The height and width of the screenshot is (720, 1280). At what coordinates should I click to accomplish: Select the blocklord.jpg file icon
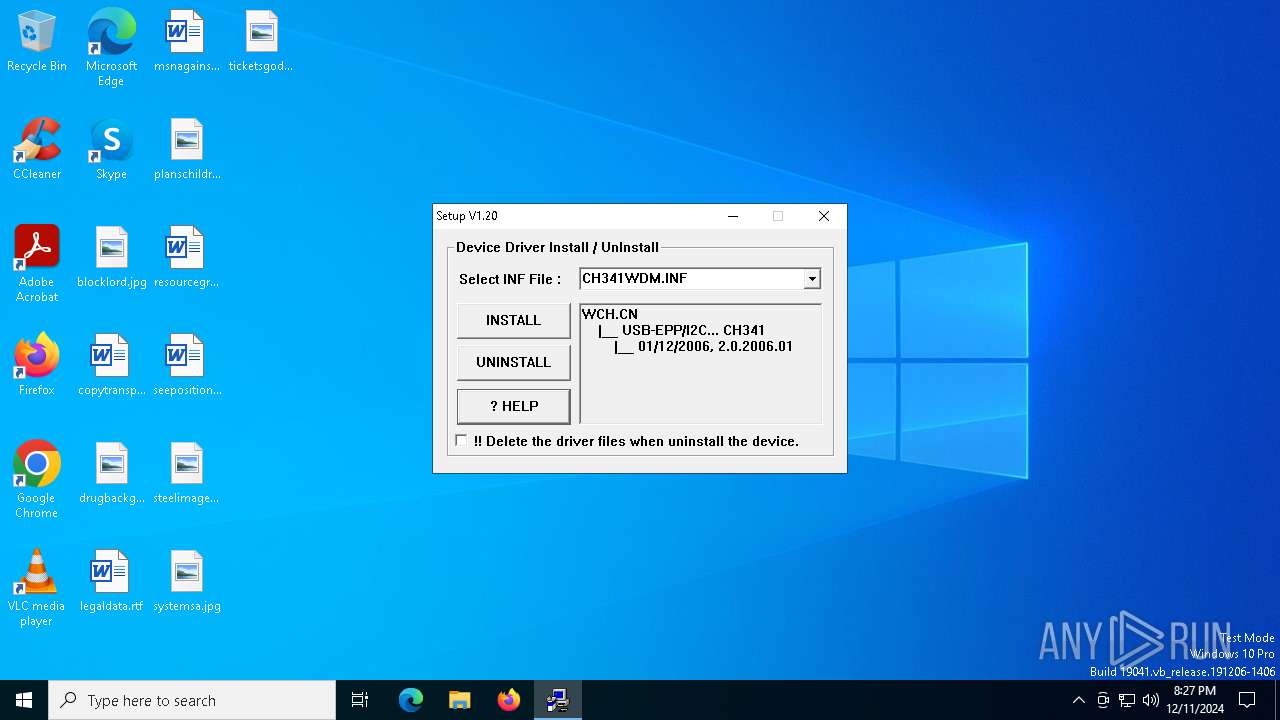[112, 258]
